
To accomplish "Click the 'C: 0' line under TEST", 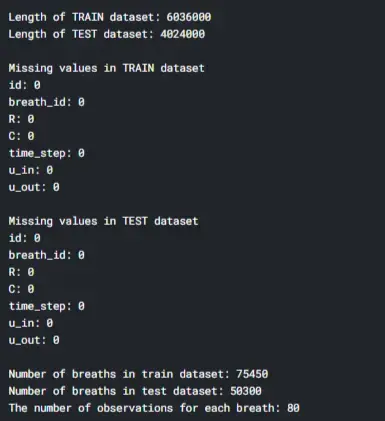I will pyautogui.click(x=21, y=289).
